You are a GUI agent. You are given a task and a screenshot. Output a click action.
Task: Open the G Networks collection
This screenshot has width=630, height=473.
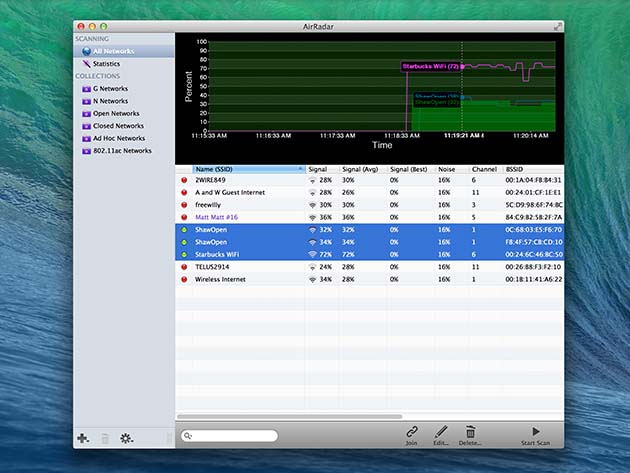(110, 88)
